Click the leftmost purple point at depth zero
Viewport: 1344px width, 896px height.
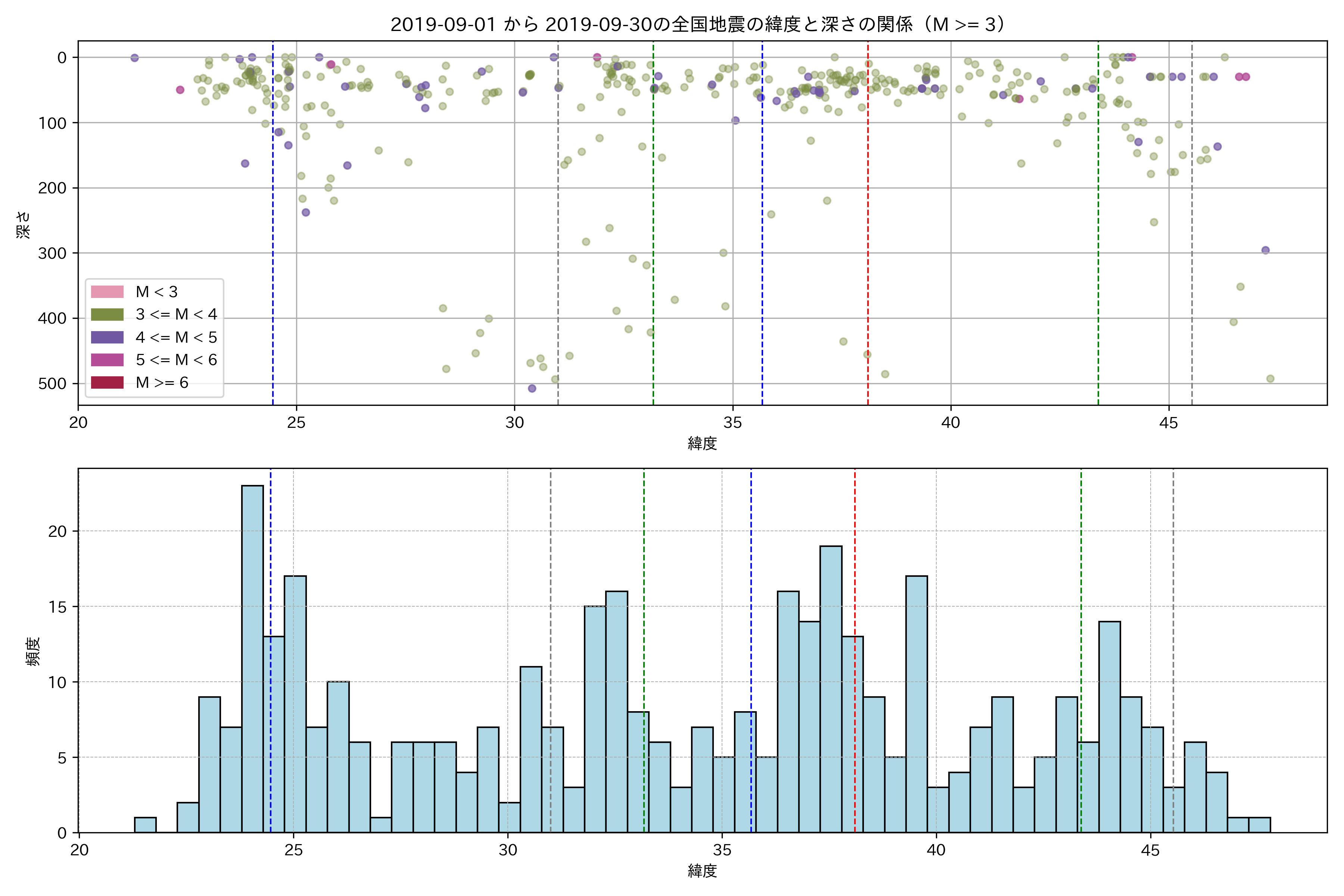[134, 58]
